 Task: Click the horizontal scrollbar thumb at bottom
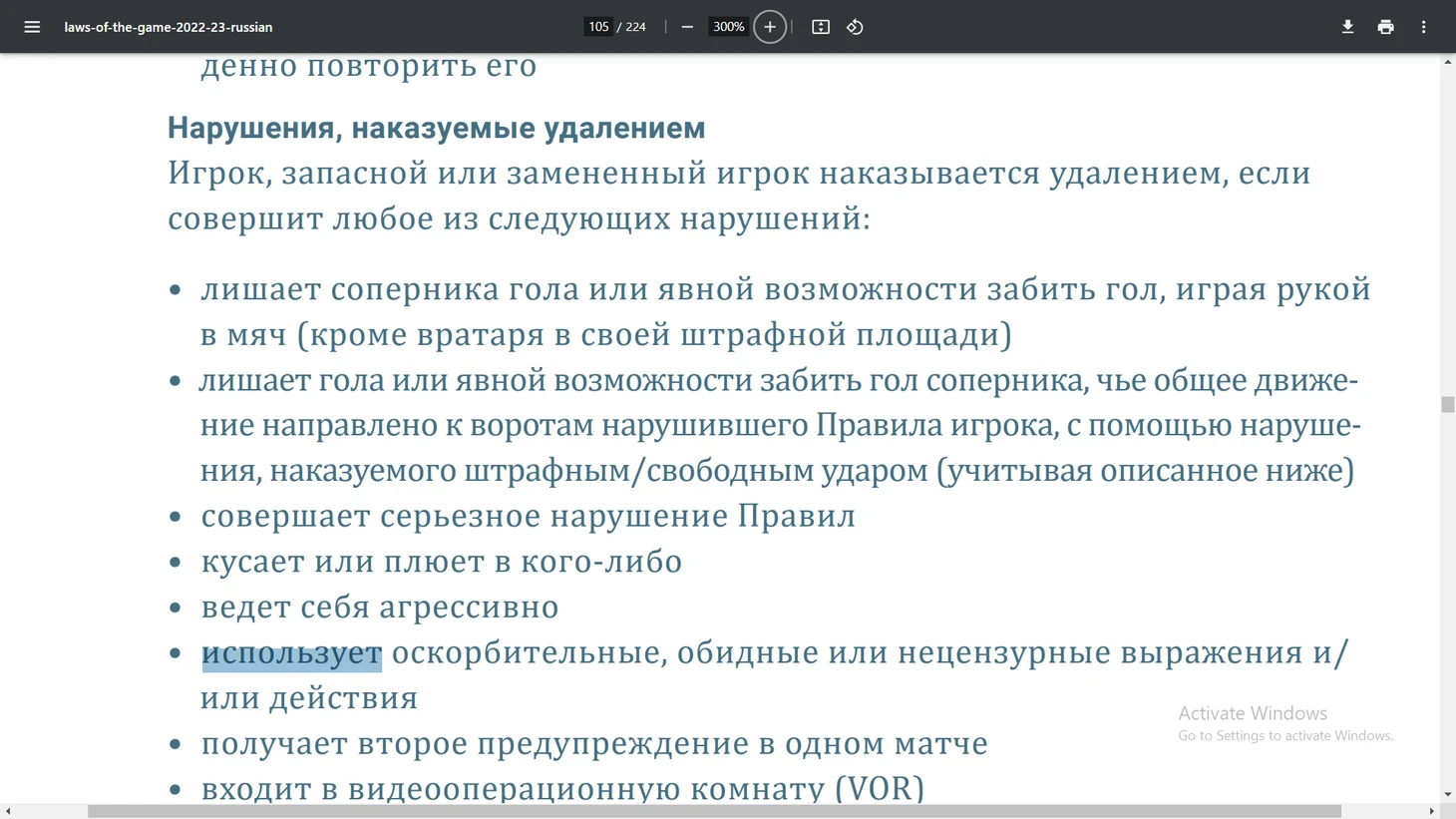[x=714, y=811]
